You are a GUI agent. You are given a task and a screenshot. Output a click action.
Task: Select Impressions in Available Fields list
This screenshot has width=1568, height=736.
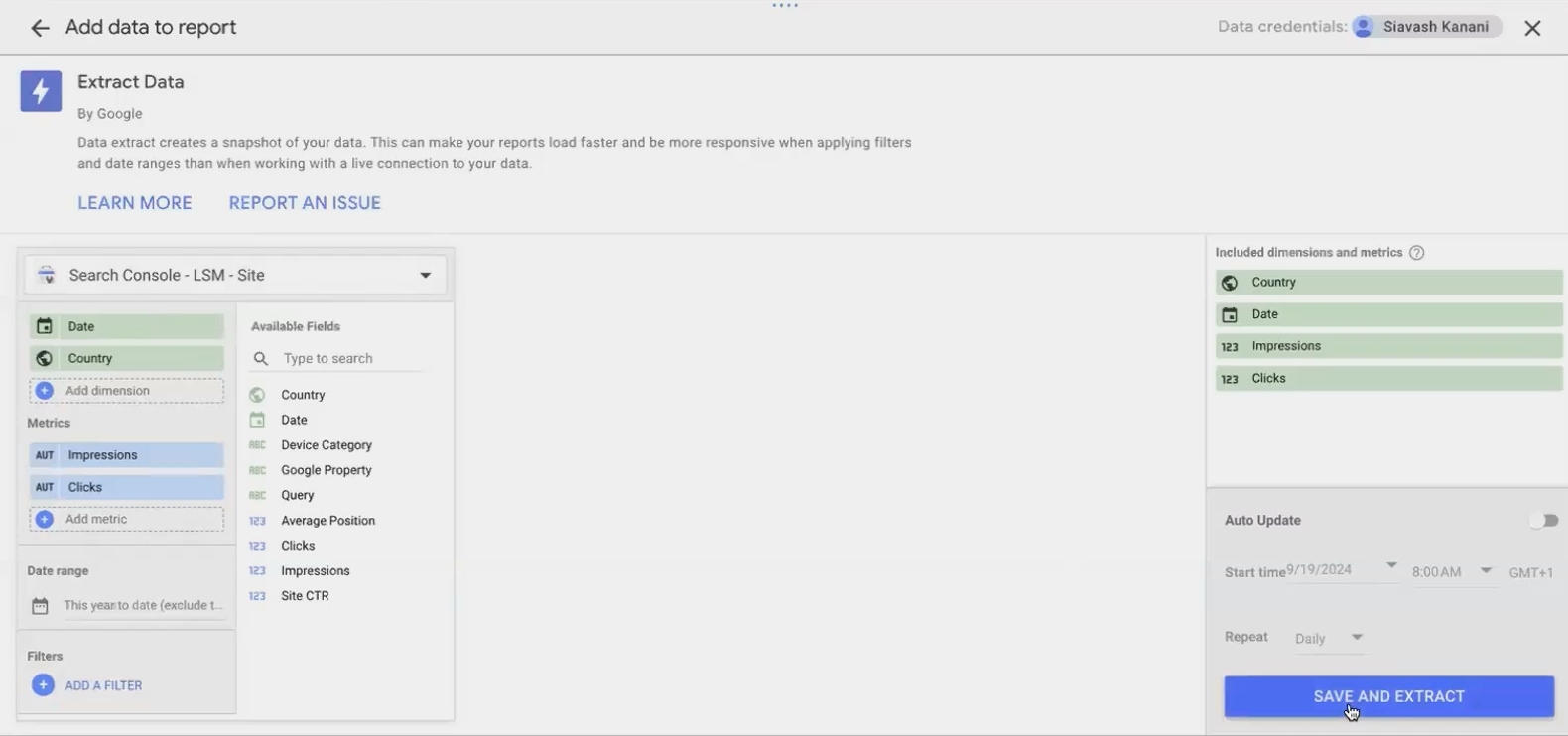tap(316, 571)
